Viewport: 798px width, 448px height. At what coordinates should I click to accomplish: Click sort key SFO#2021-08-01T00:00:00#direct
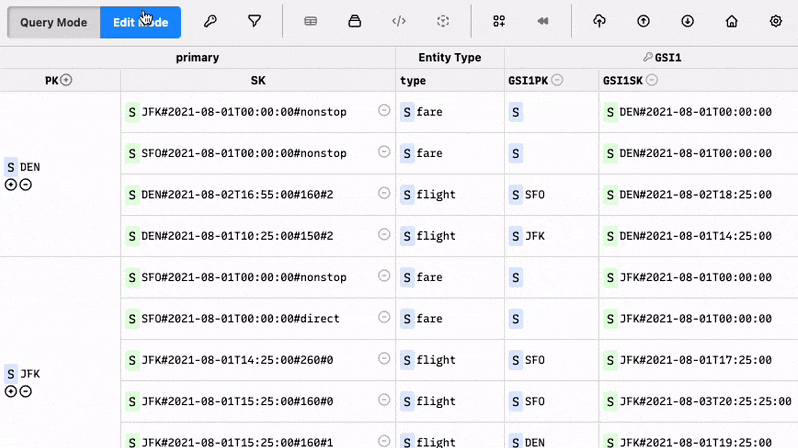[240, 319]
